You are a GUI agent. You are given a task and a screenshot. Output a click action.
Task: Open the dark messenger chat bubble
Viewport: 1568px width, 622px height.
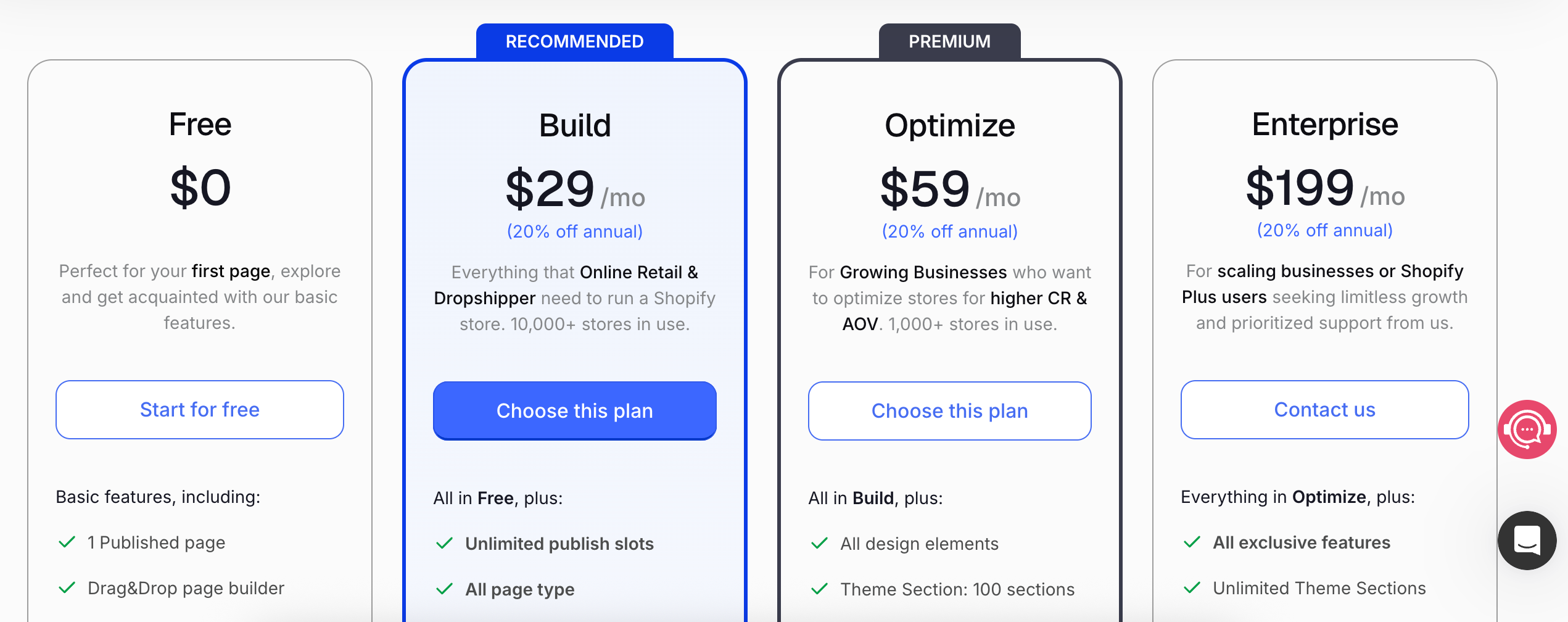tap(1527, 541)
